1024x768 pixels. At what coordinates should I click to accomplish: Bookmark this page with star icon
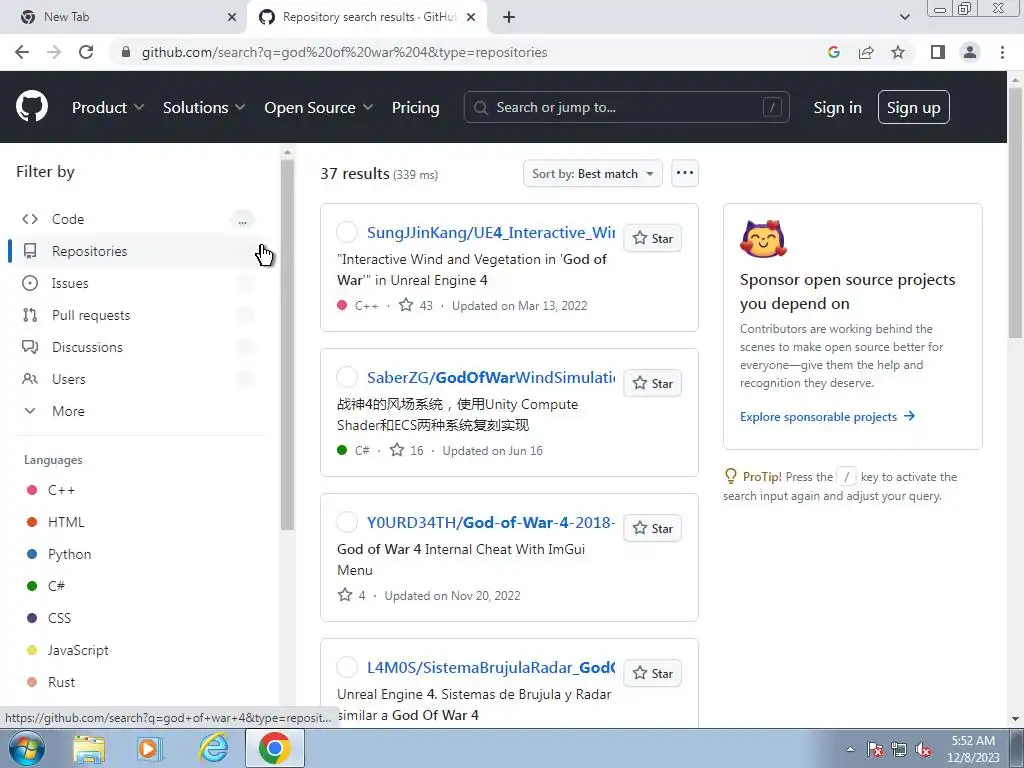point(898,52)
